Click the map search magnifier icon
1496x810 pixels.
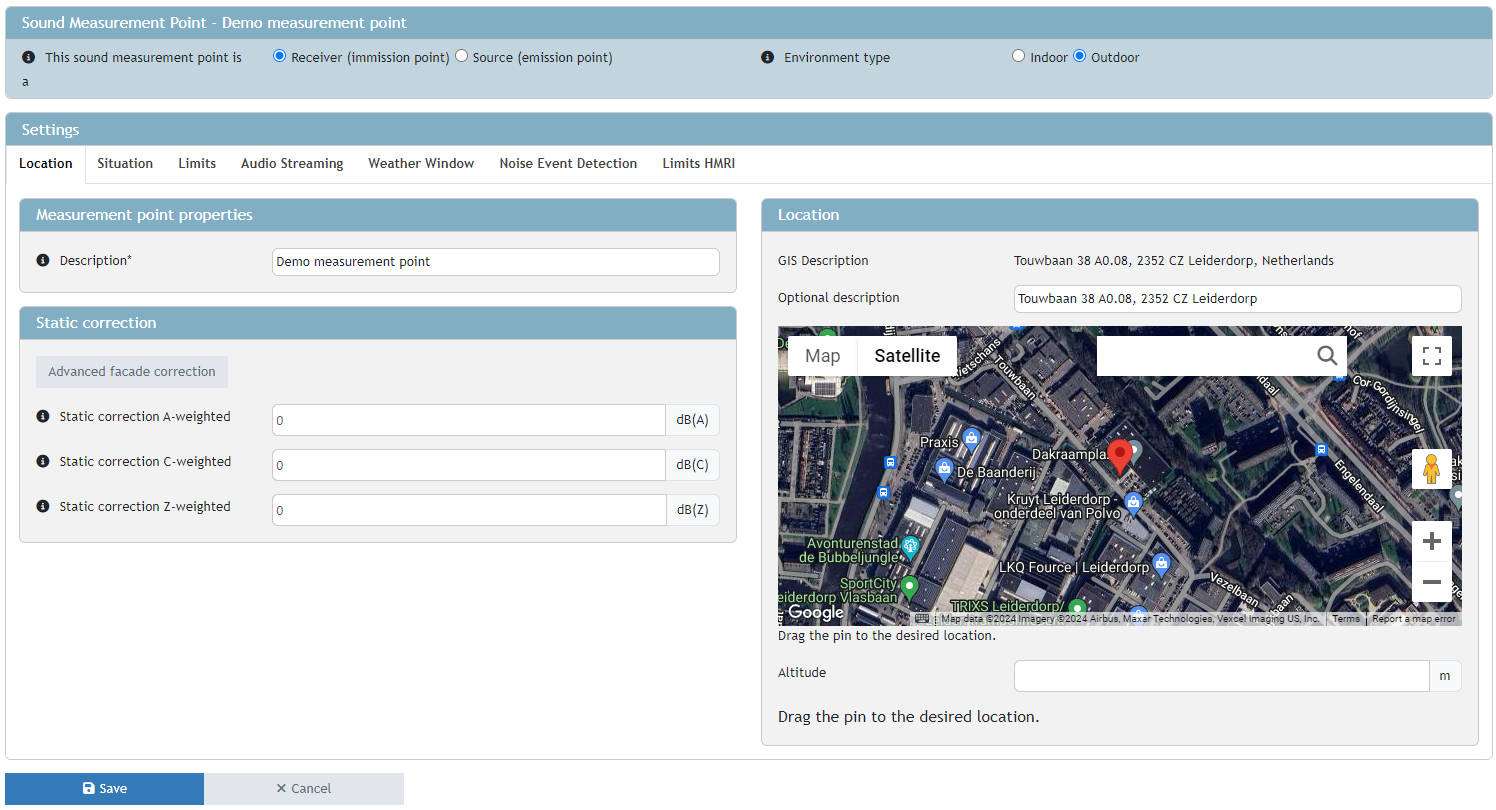[x=1326, y=356]
